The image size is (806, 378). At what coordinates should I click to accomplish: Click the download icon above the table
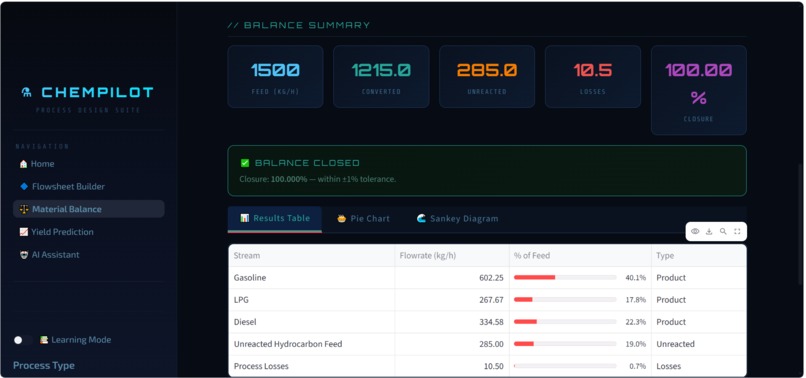point(709,231)
